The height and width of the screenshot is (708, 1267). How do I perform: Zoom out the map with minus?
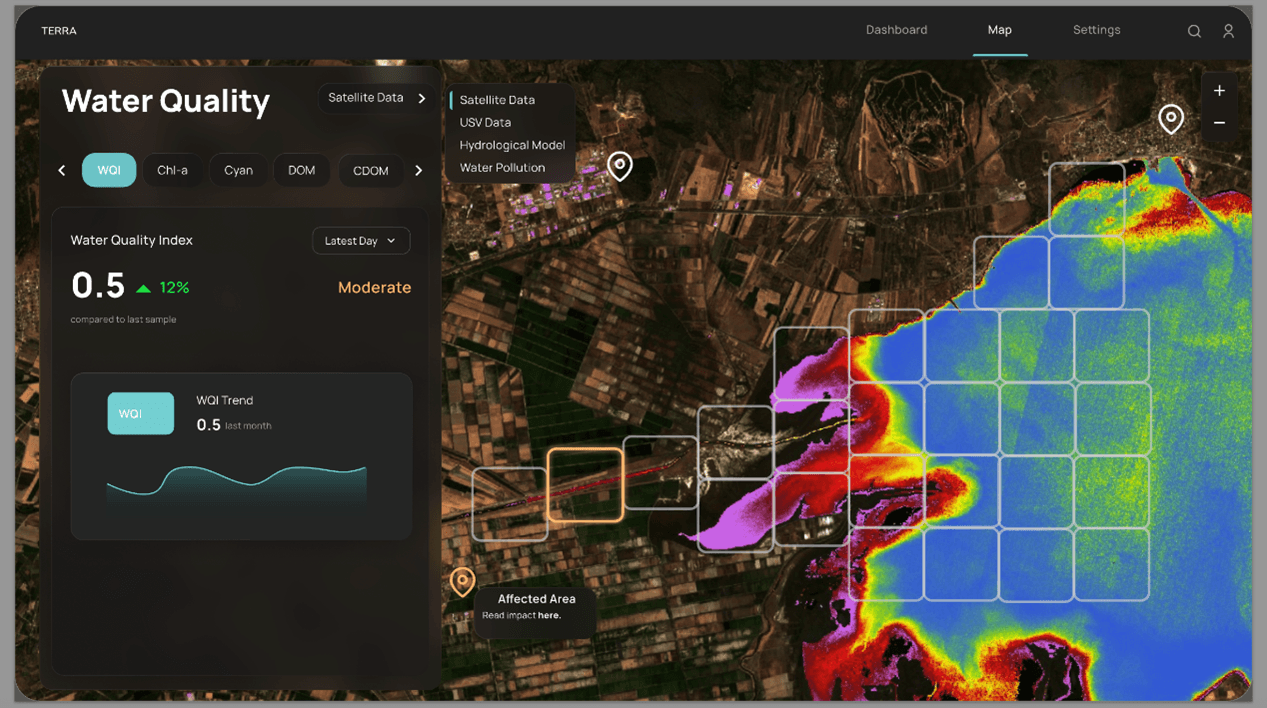[1219, 123]
